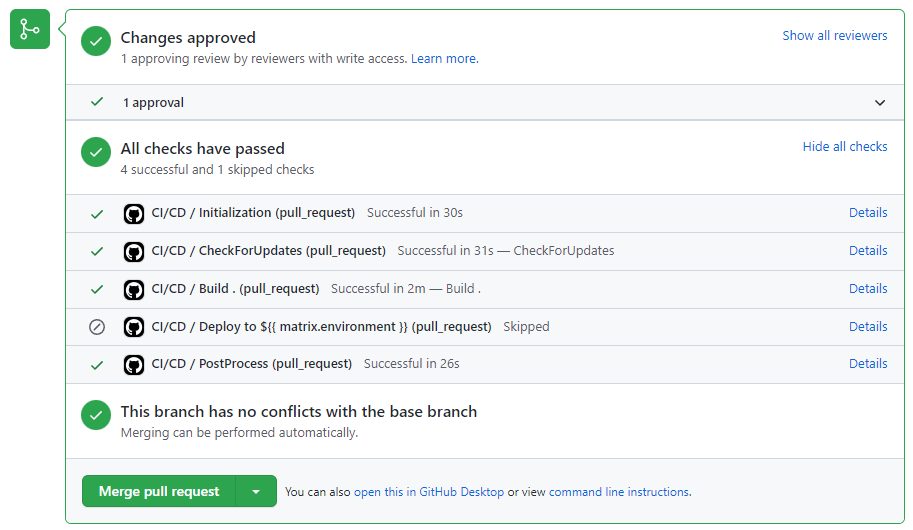Viewport: 913px width, 530px height.
Task: Click the no conflicts green check circle
Action: click(96, 415)
